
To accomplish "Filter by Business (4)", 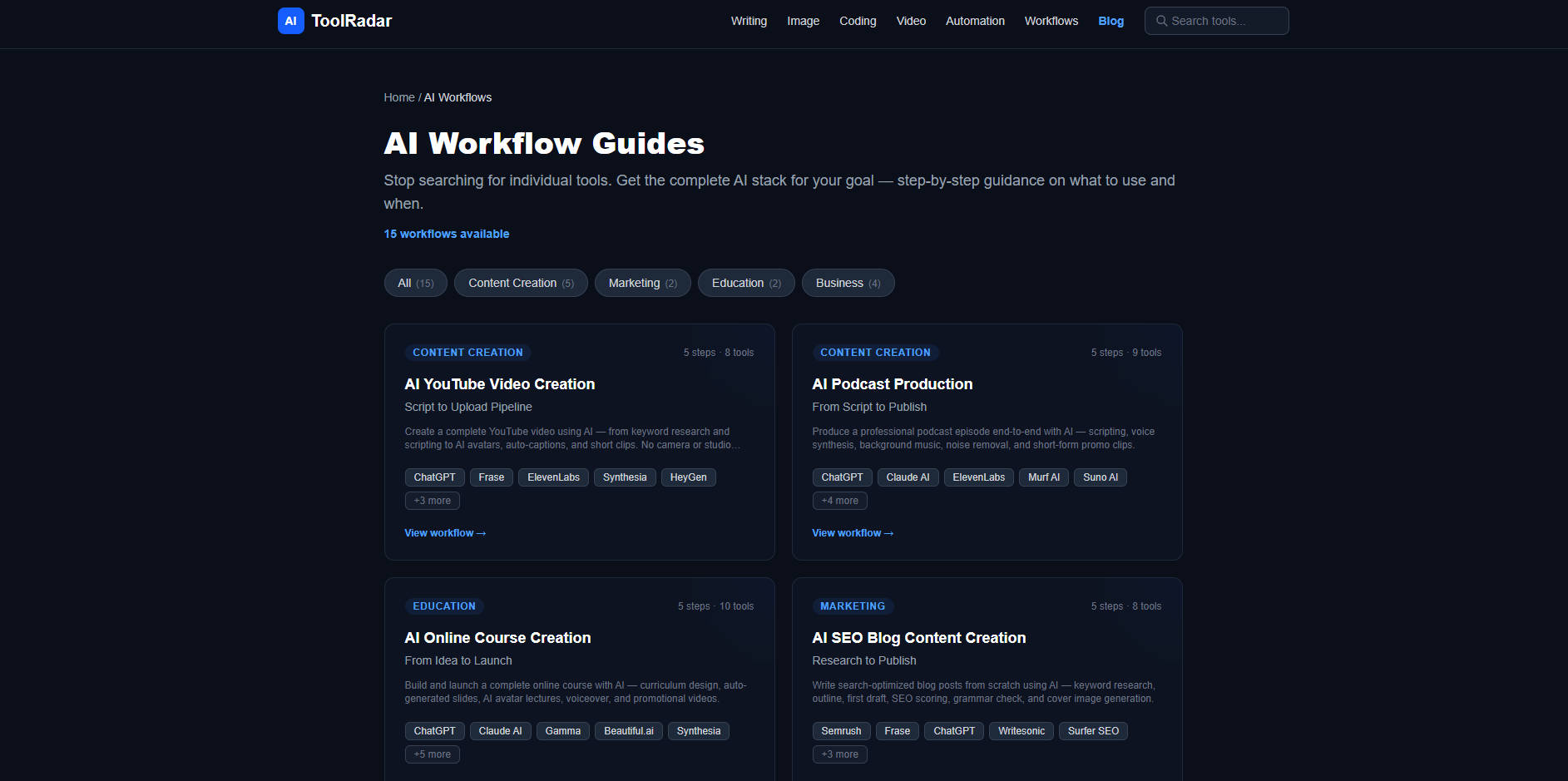I will click(x=848, y=283).
